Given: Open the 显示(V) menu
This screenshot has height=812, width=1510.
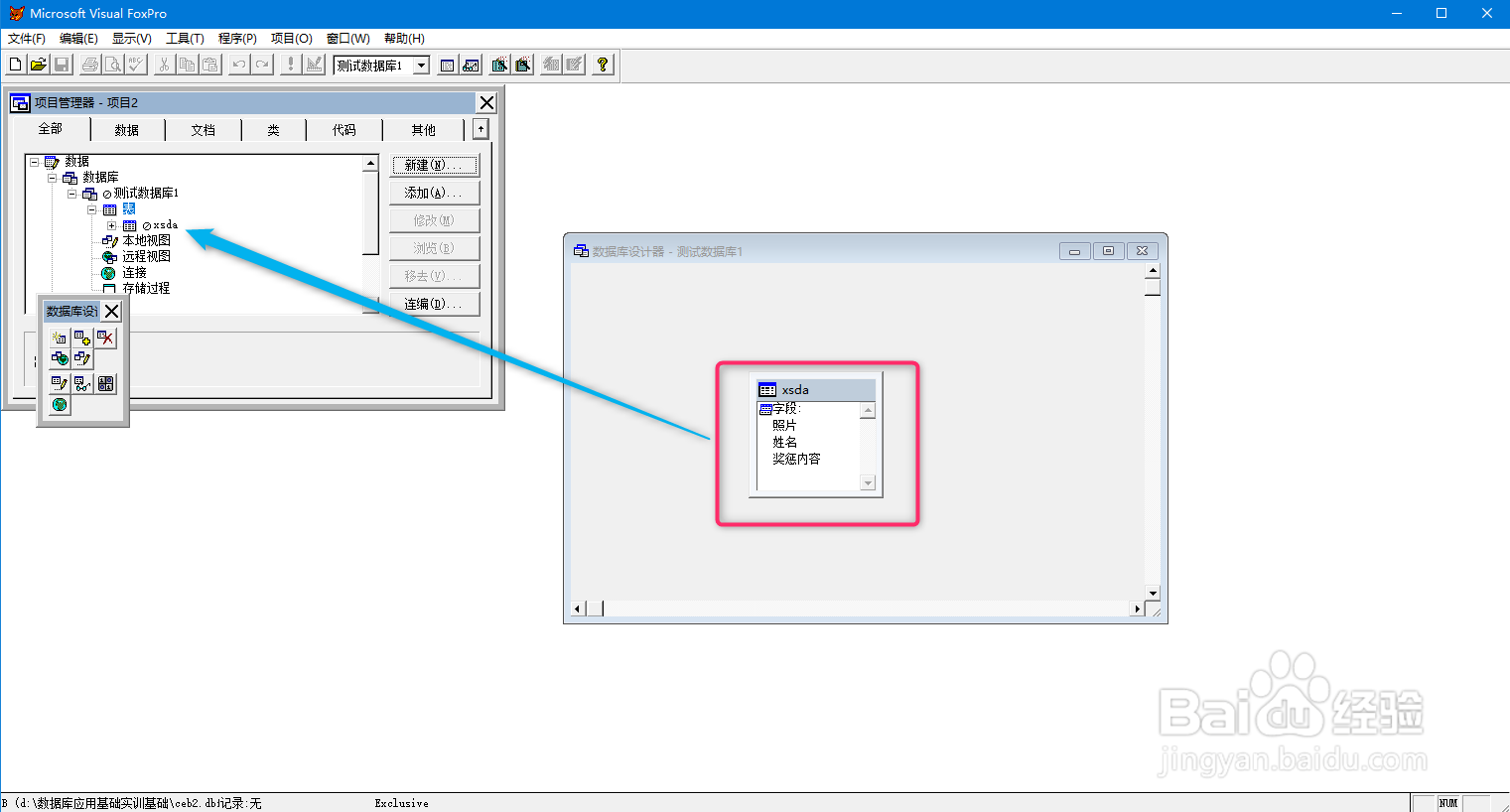Looking at the screenshot, I should tap(132, 39).
